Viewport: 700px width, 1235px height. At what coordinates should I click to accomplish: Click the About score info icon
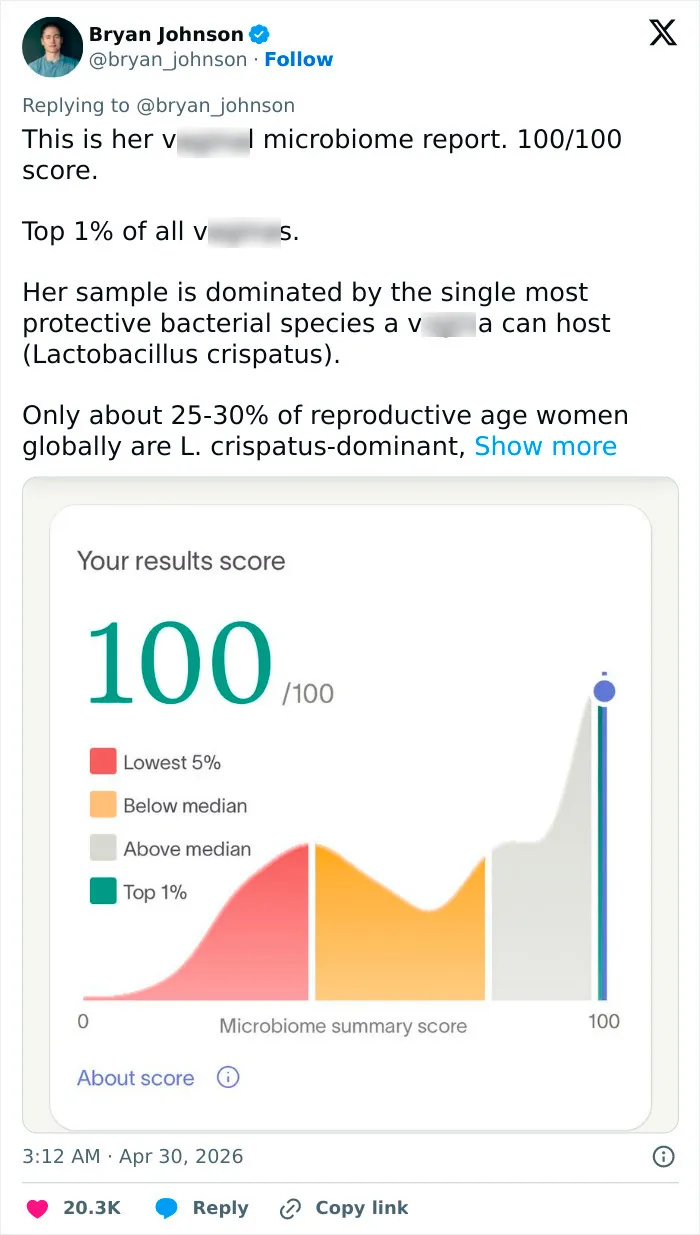pyautogui.click(x=228, y=1078)
